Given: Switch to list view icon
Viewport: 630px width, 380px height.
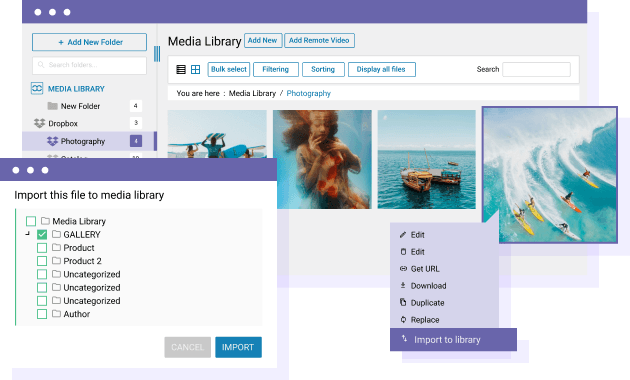Looking at the screenshot, I should click(181, 69).
